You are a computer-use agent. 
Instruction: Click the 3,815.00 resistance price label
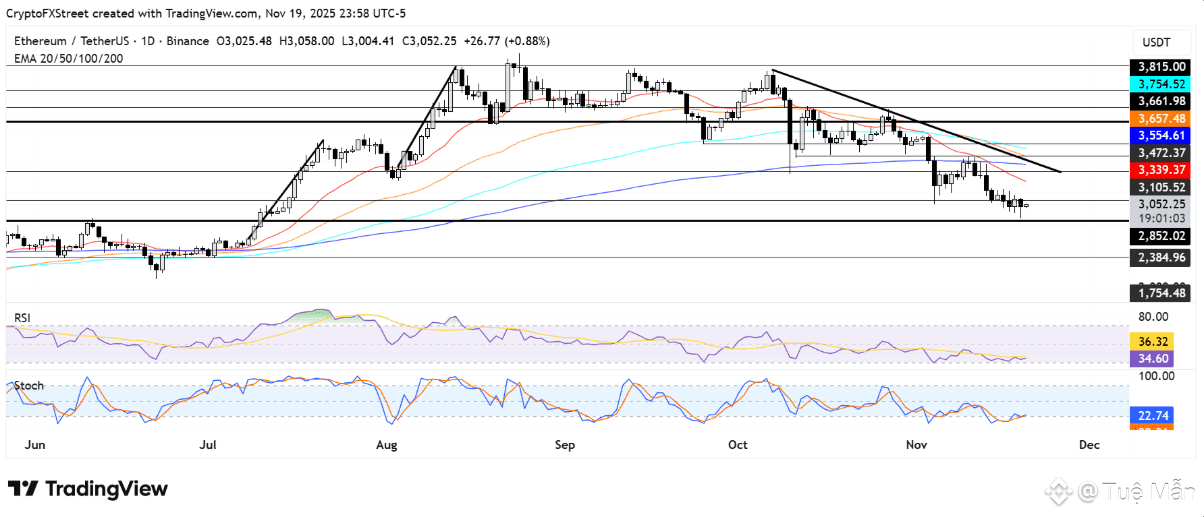click(x=1161, y=67)
